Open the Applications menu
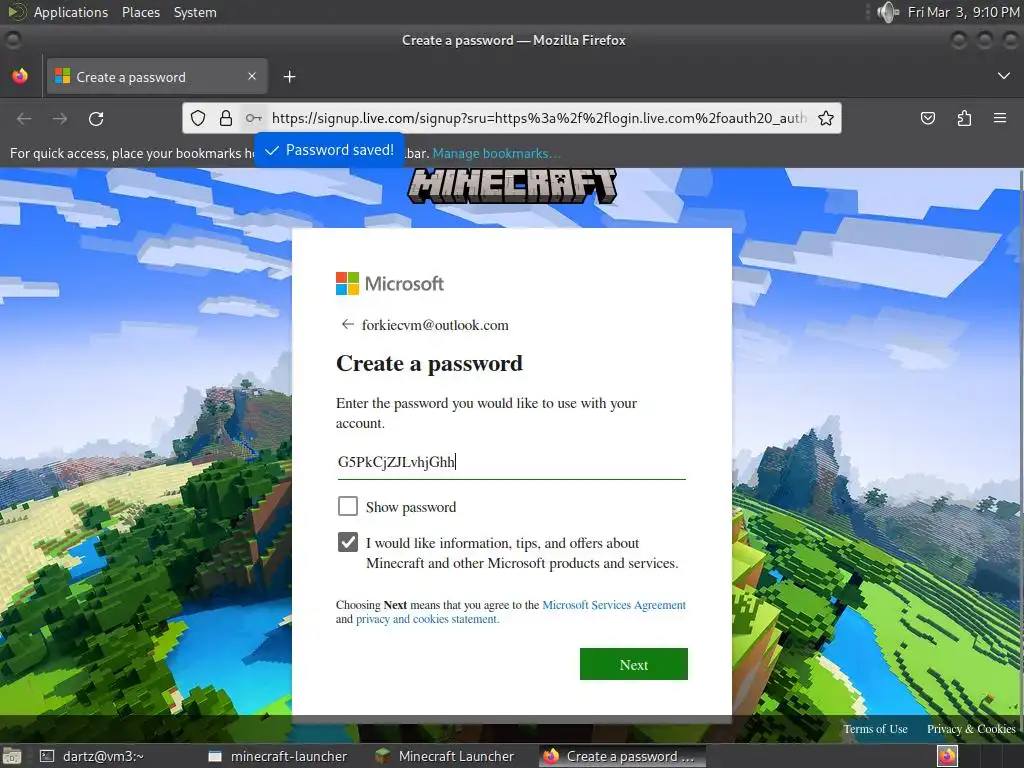Screen dimensions: 1024x768 pyautogui.click(x=71, y=12)
